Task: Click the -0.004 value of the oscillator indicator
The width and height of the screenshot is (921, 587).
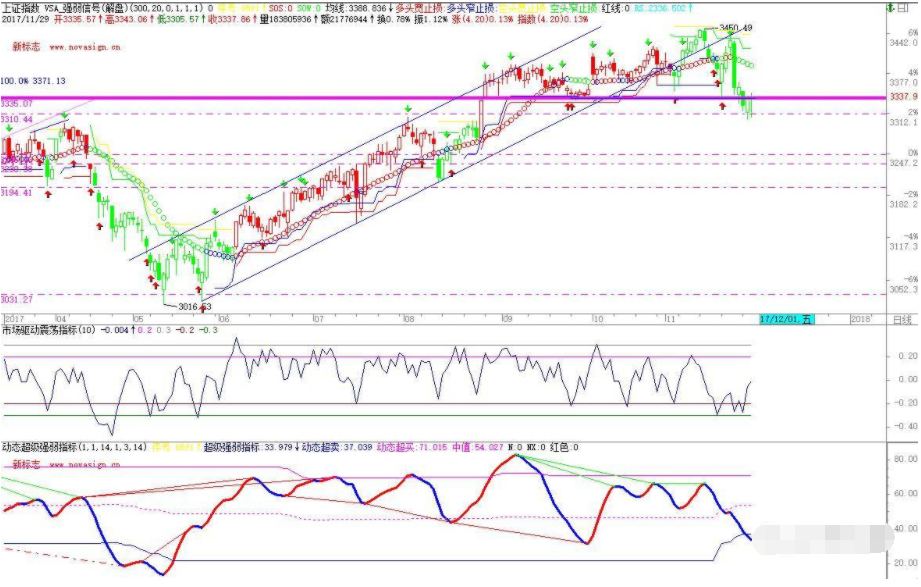Action: [114, 330]
